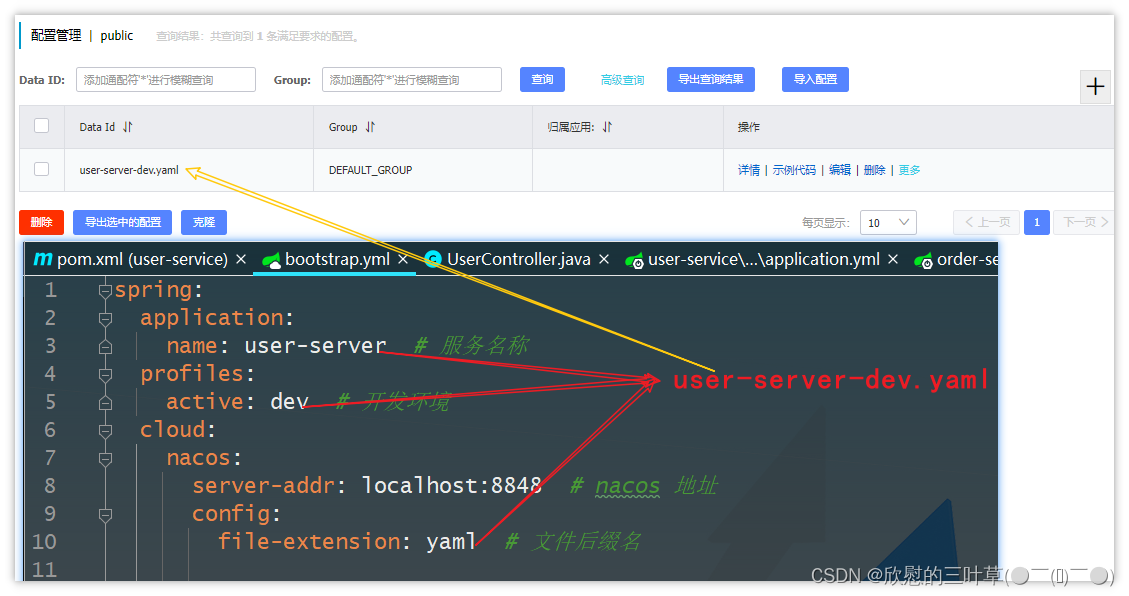1129x596 pixels.
Task: Click Maven icon on pom.xml tab
Action: coord(43,259)
